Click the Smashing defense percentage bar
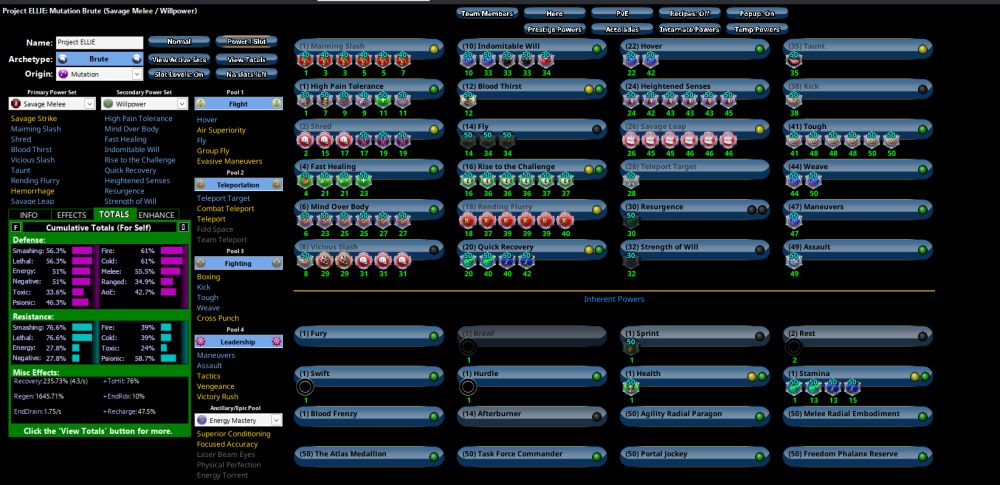 click(x=82, y=251)
